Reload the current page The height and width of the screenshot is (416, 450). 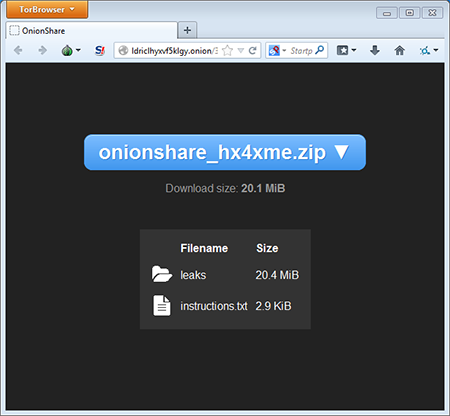[x=252, y=50]
